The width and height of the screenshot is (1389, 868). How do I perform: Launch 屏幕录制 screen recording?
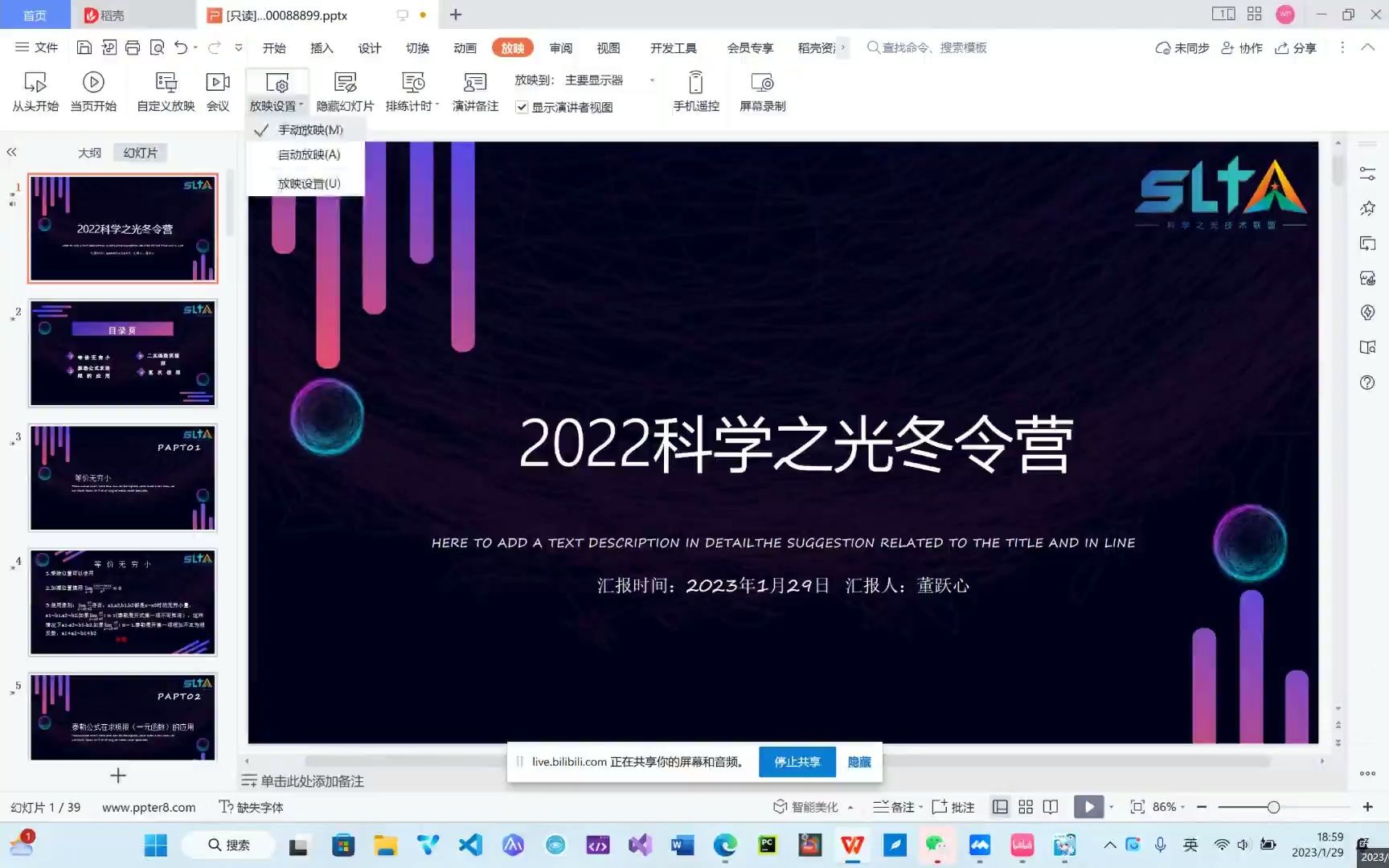coord(761,91)
